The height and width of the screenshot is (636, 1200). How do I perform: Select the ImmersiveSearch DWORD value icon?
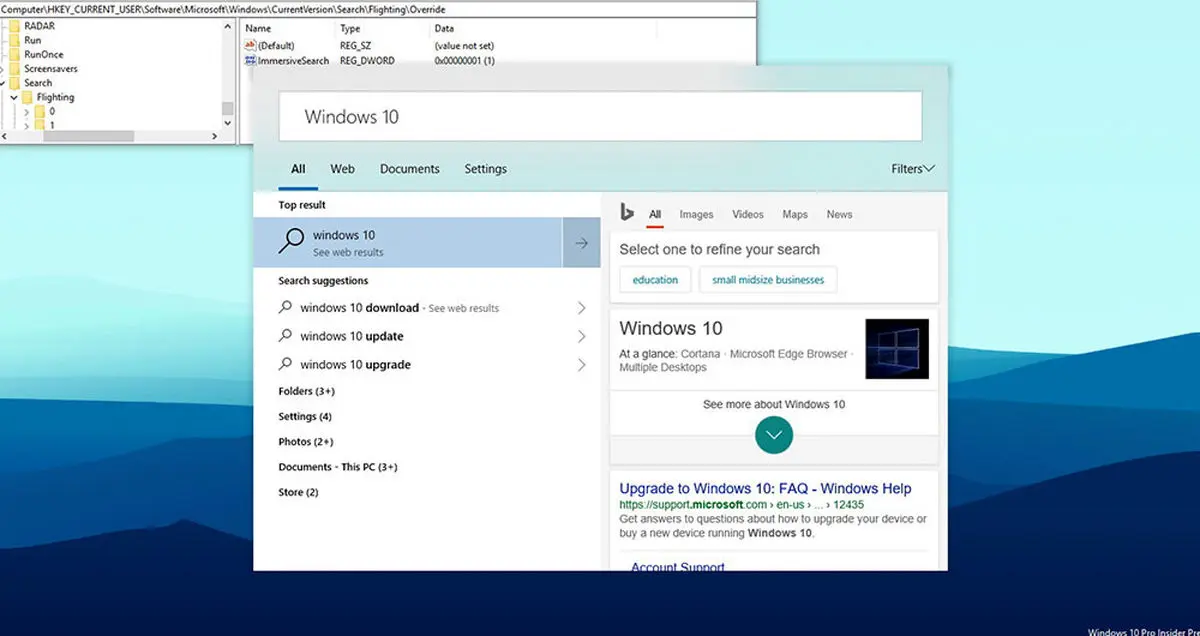(x=250, y=61)
